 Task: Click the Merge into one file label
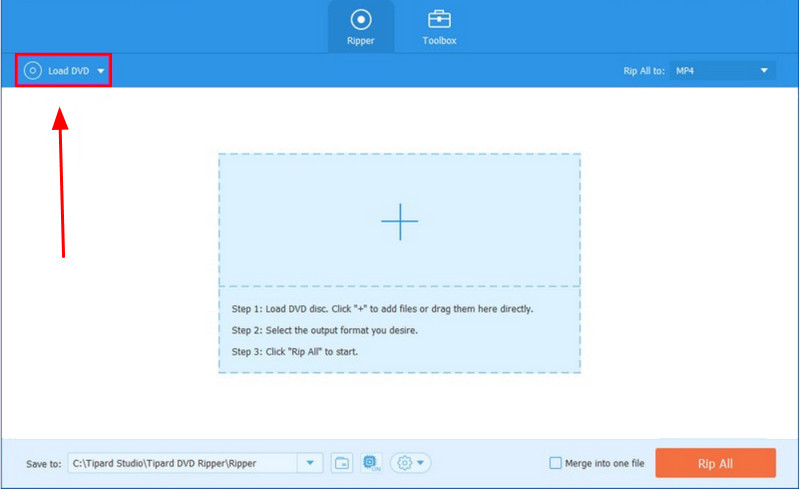(603, 463)
